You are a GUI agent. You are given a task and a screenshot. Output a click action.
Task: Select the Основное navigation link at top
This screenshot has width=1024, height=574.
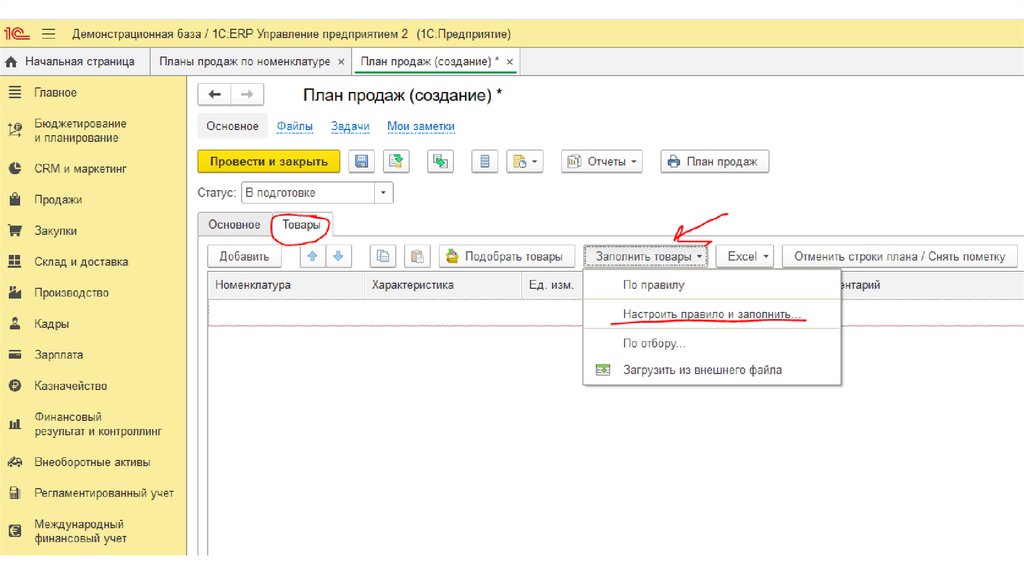click(232, 126)
